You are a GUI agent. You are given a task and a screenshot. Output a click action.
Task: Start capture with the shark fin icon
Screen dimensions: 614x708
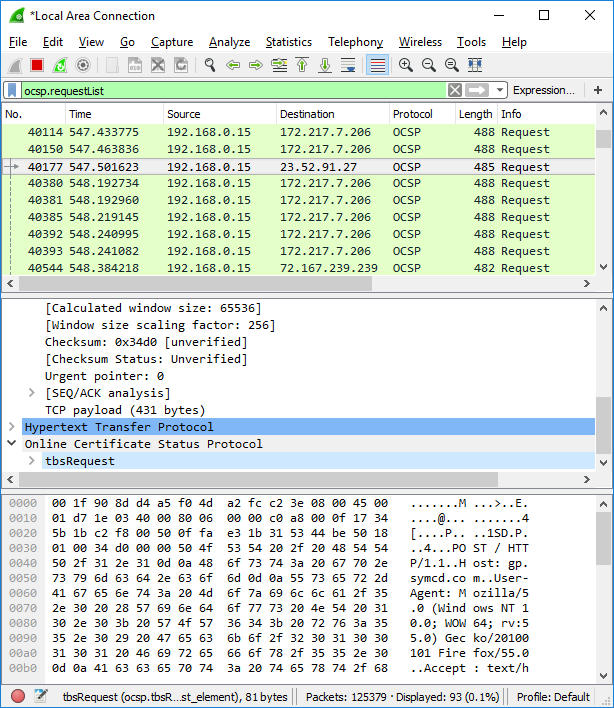click(15, 65)
